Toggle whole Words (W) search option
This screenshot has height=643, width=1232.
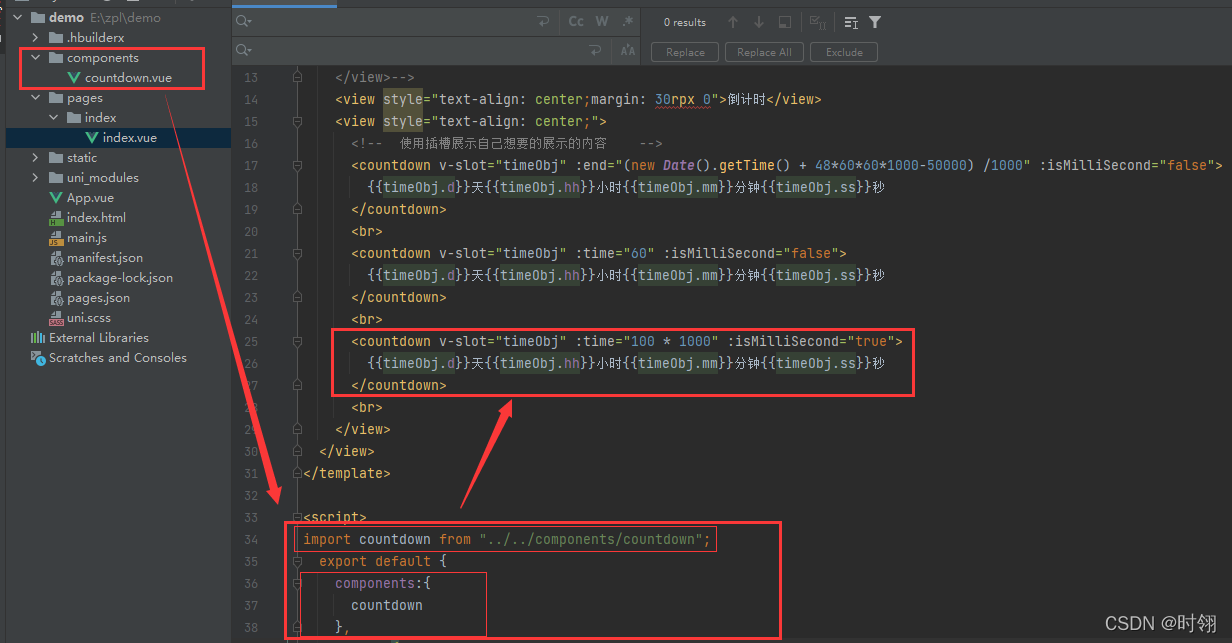point(602,20)
